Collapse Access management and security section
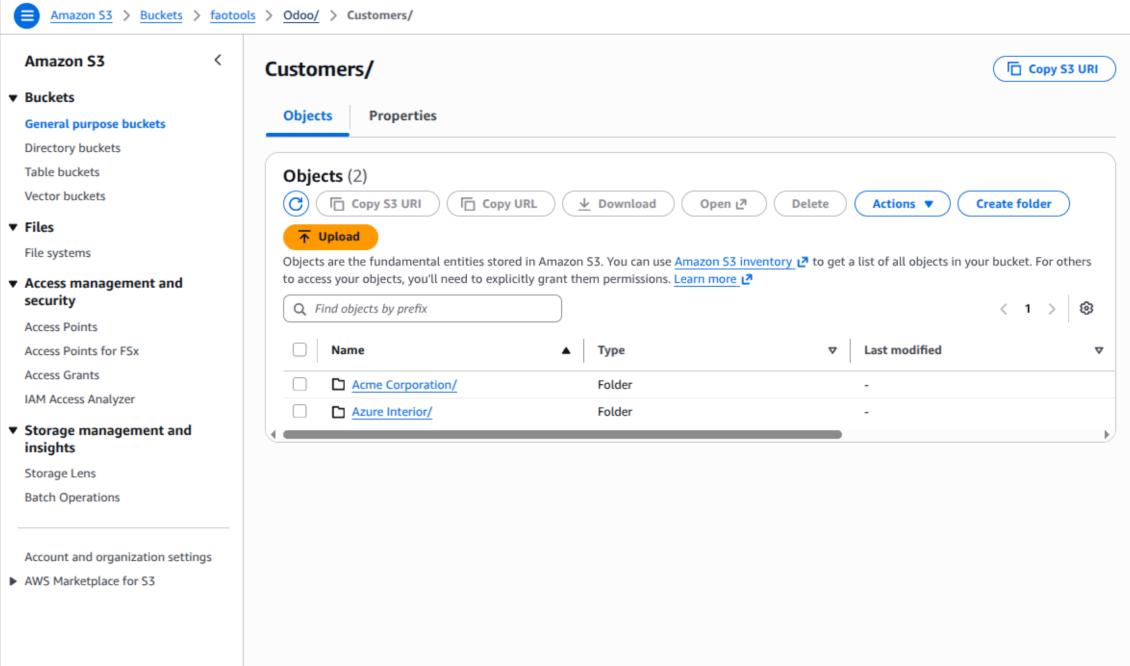Screen dimensions: 1130x666 tap(13, 284)
